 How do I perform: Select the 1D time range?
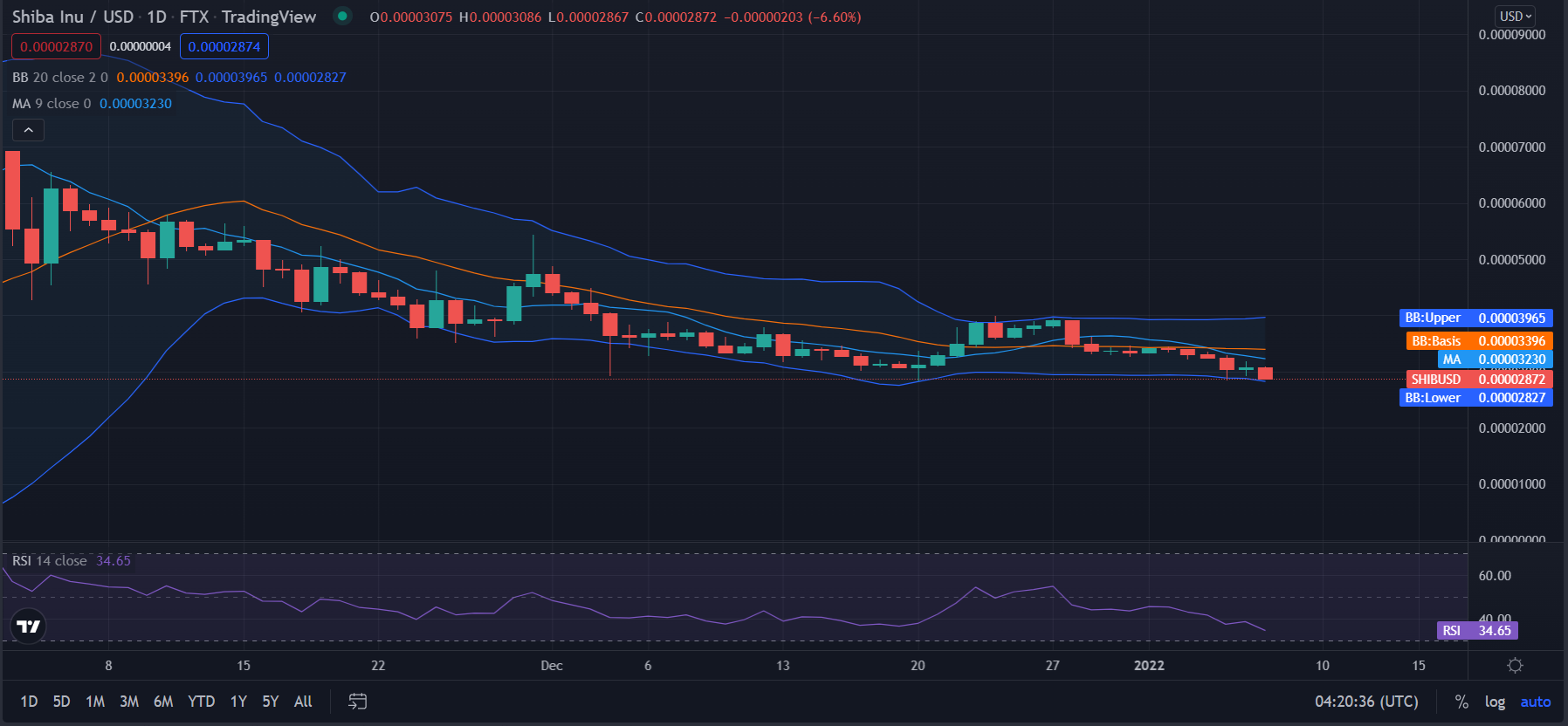[29, 702]
